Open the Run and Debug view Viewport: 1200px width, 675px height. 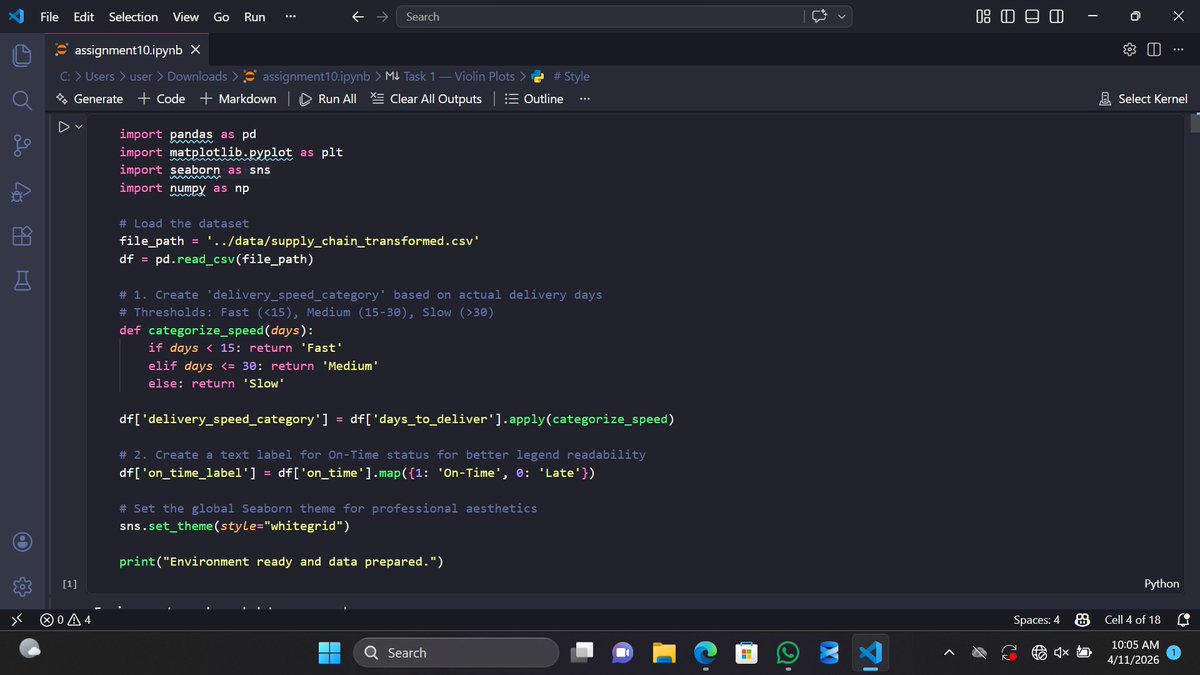coord(22,192)
